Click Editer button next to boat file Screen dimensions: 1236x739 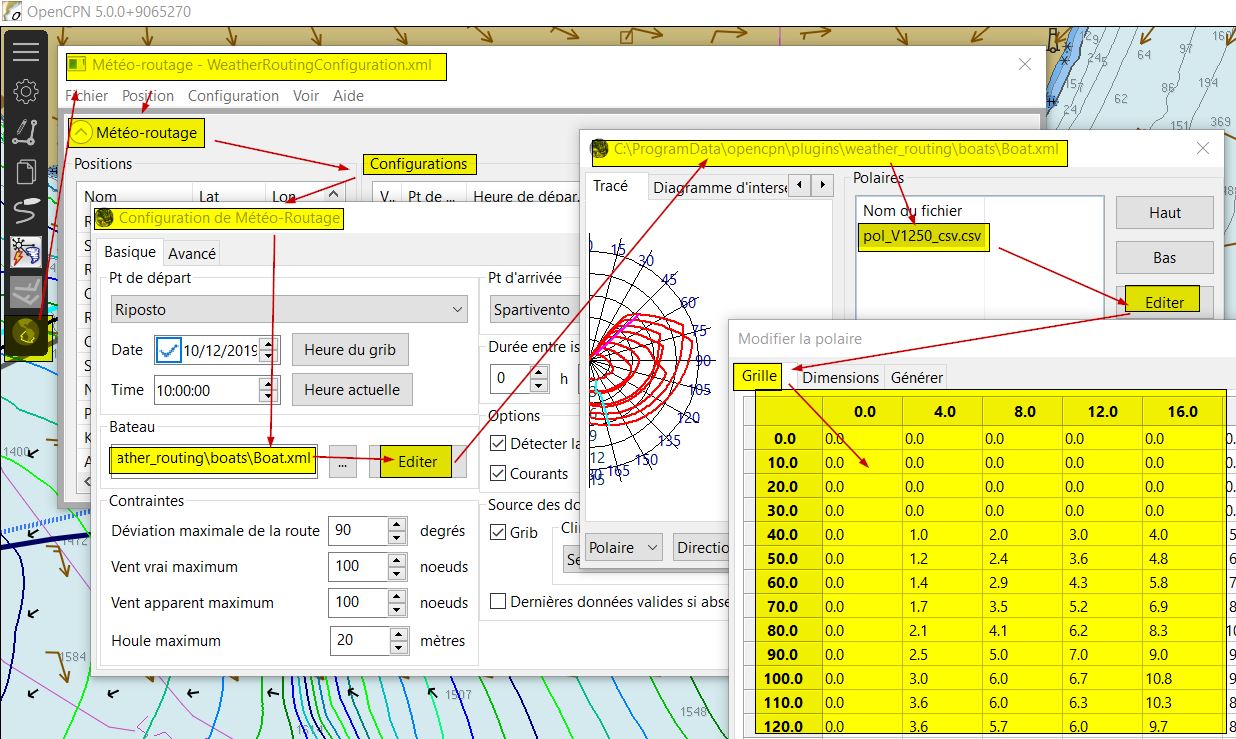pyautogui.click(x=417, y=462)
